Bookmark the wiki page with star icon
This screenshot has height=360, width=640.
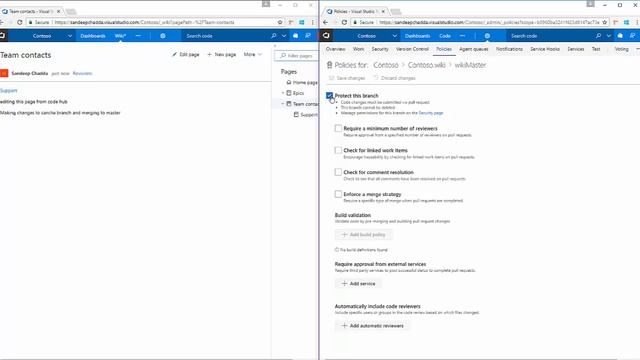coord(280,22)
